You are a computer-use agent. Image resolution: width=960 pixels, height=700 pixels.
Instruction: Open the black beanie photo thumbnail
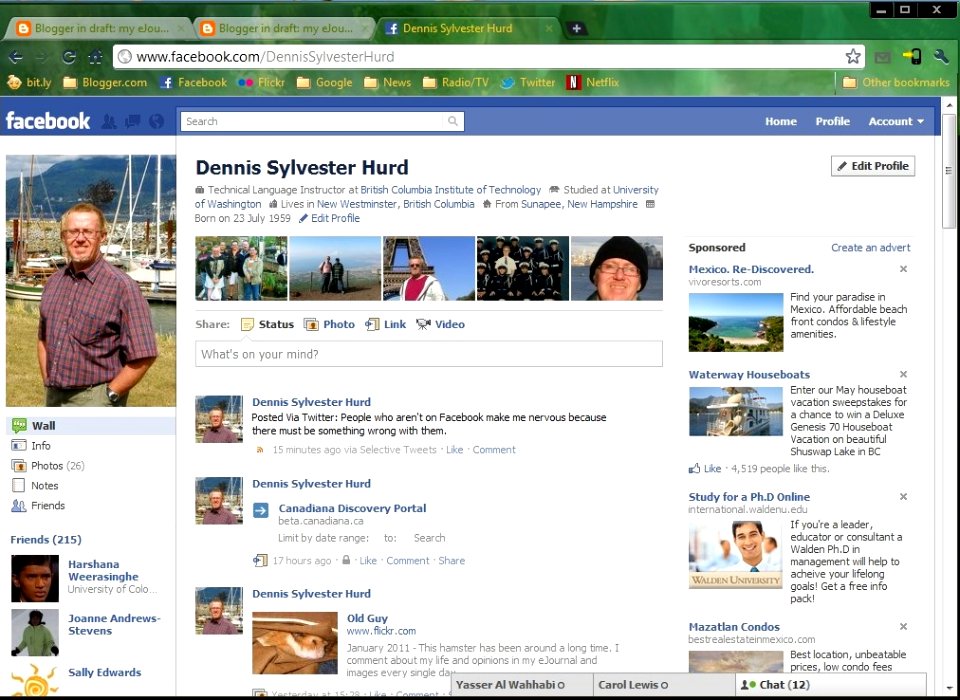617,268
